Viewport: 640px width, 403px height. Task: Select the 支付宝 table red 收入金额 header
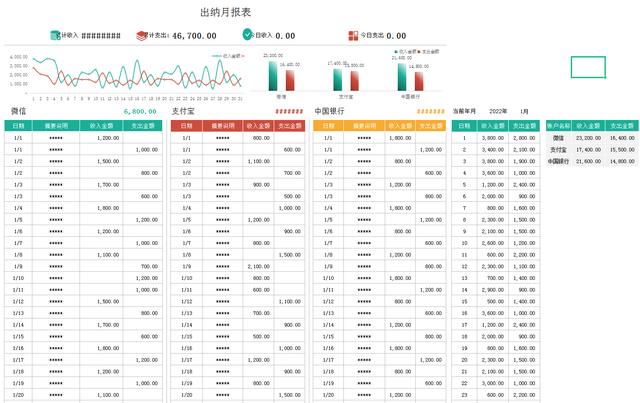point(258,126)
